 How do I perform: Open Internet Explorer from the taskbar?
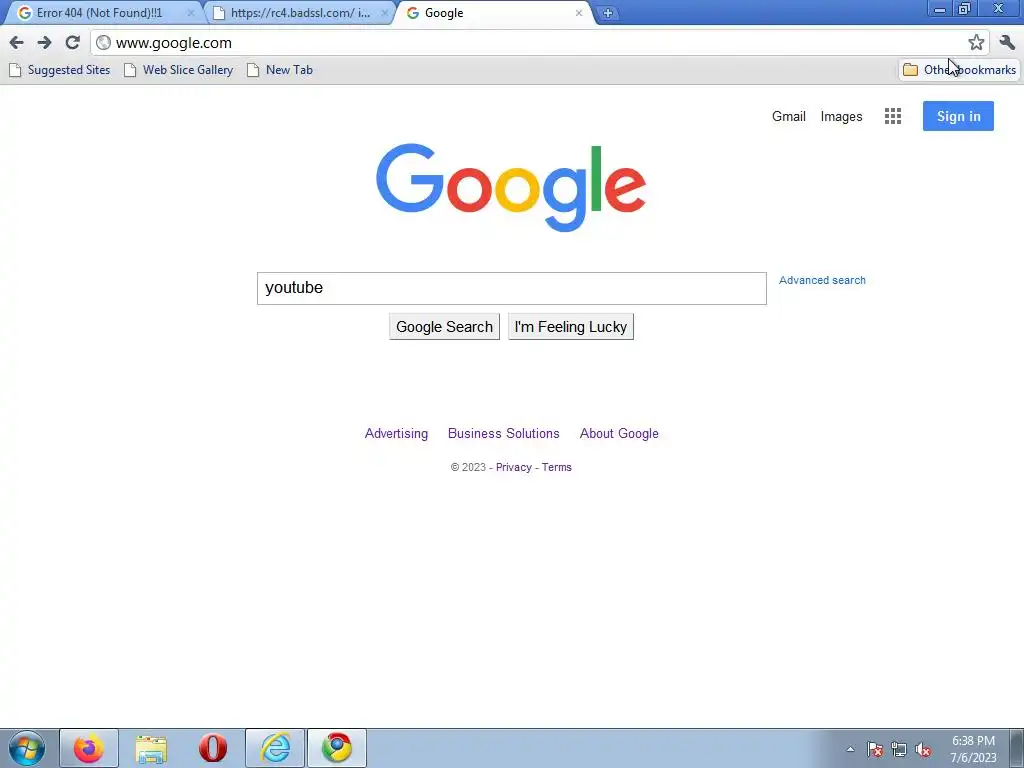coord(275,748)
